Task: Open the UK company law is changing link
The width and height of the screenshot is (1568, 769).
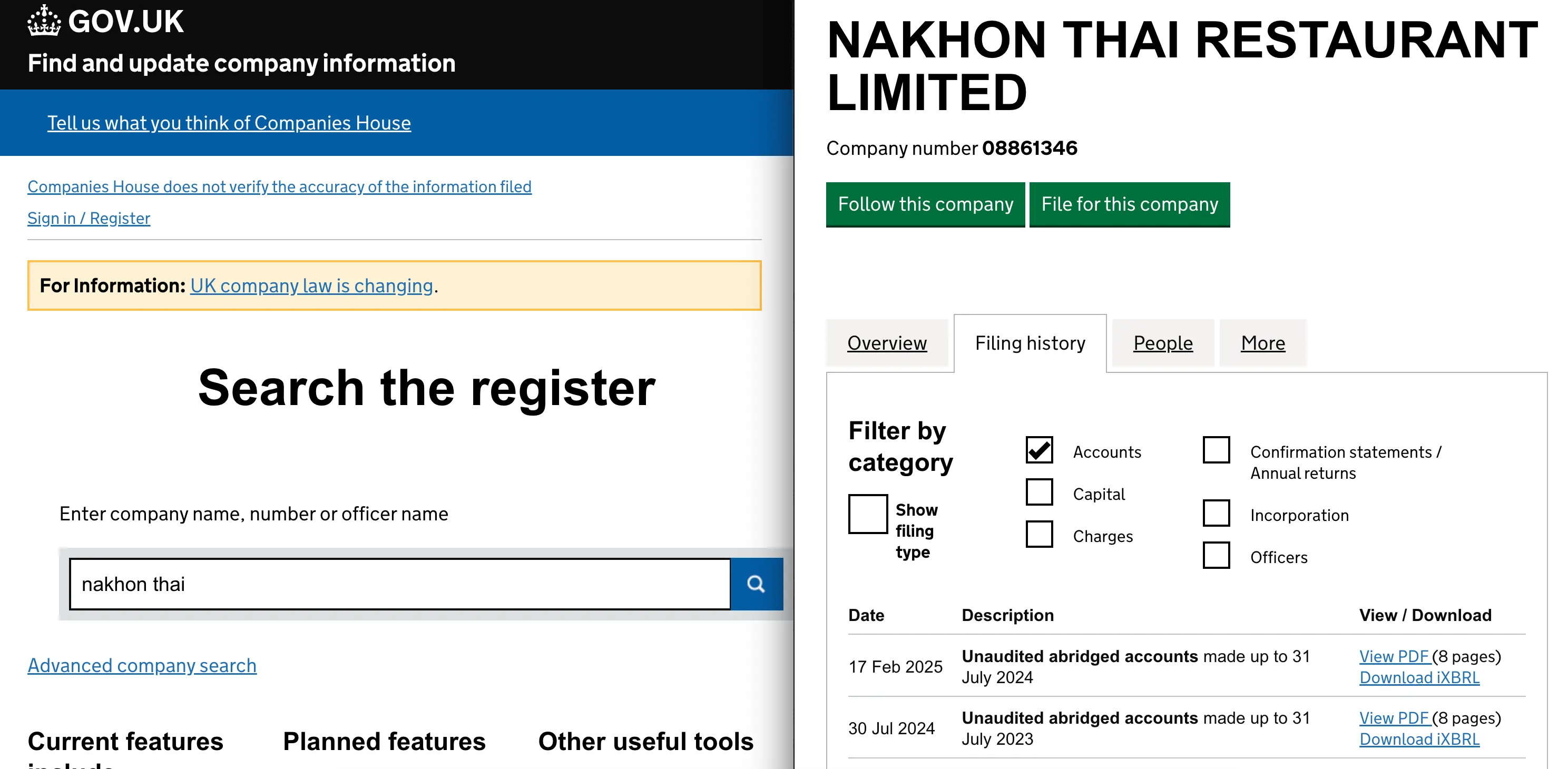Action: (x=311, y=285)
